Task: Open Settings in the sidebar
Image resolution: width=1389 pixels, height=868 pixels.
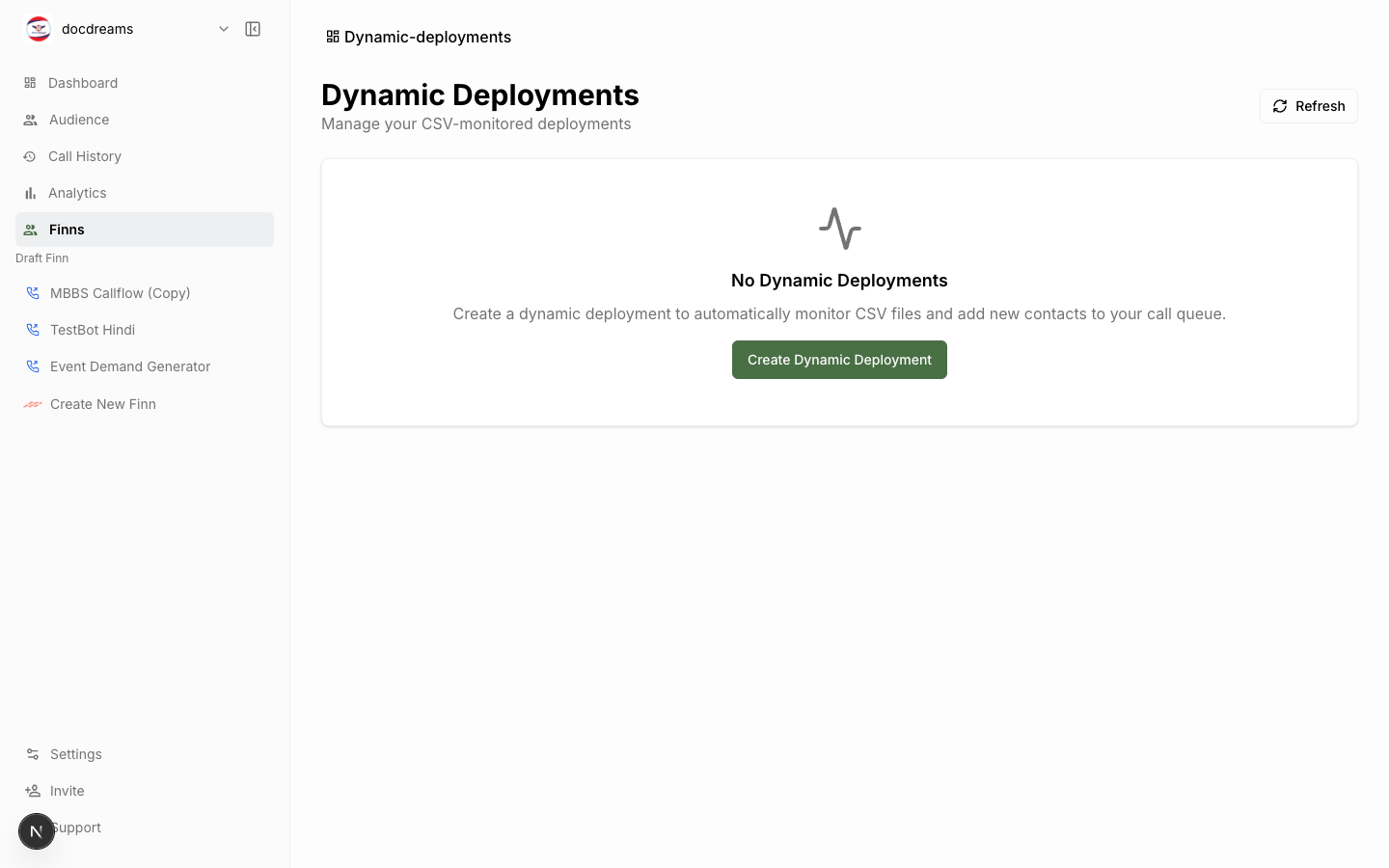Action: coord(145,754)
